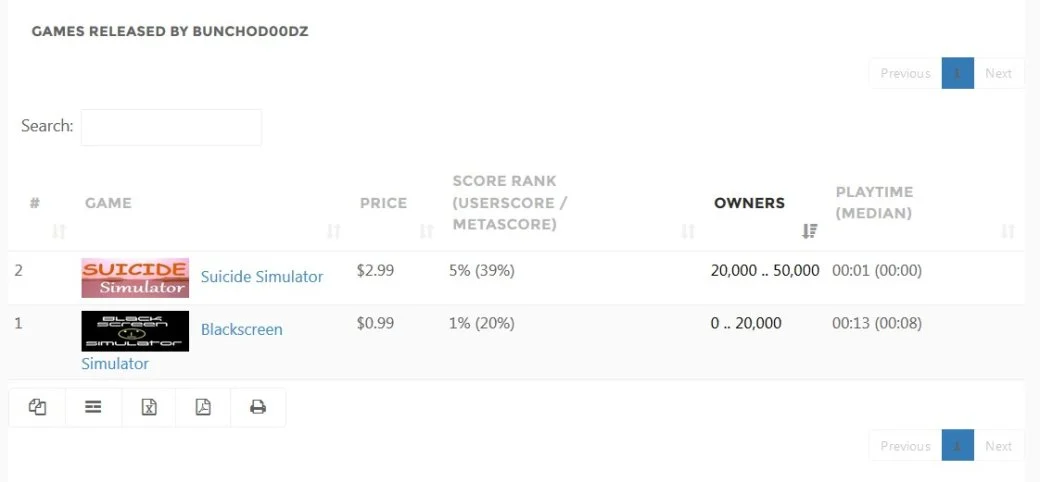Click the top Previous pagination button
The width and height of the screenshot is (1040, 482).
click(x=905, y=73)
